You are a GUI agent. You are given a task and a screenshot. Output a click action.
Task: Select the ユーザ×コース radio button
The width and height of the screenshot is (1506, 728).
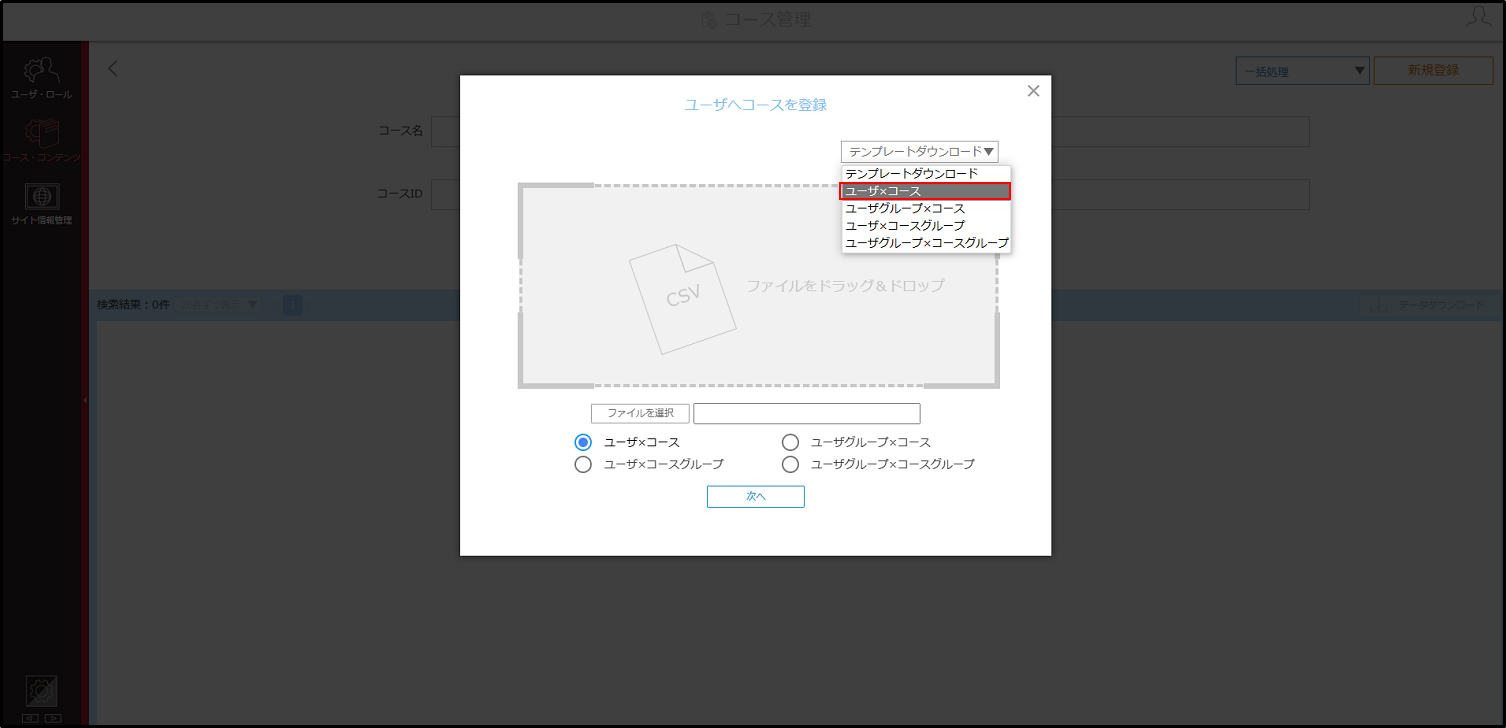coord(583,442)
